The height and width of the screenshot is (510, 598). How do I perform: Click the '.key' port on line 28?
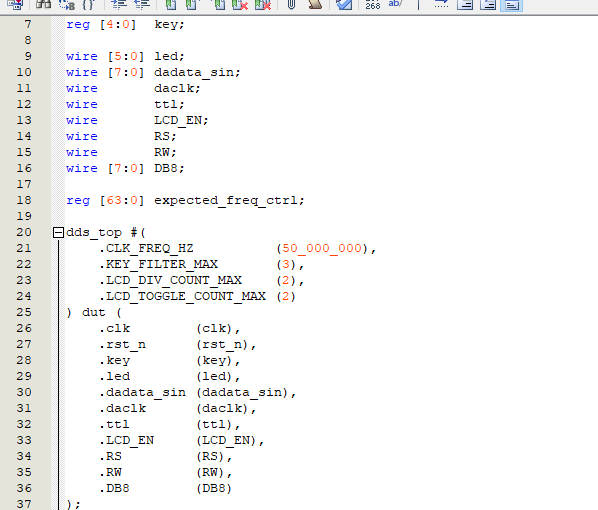click(x=114, y=361)
